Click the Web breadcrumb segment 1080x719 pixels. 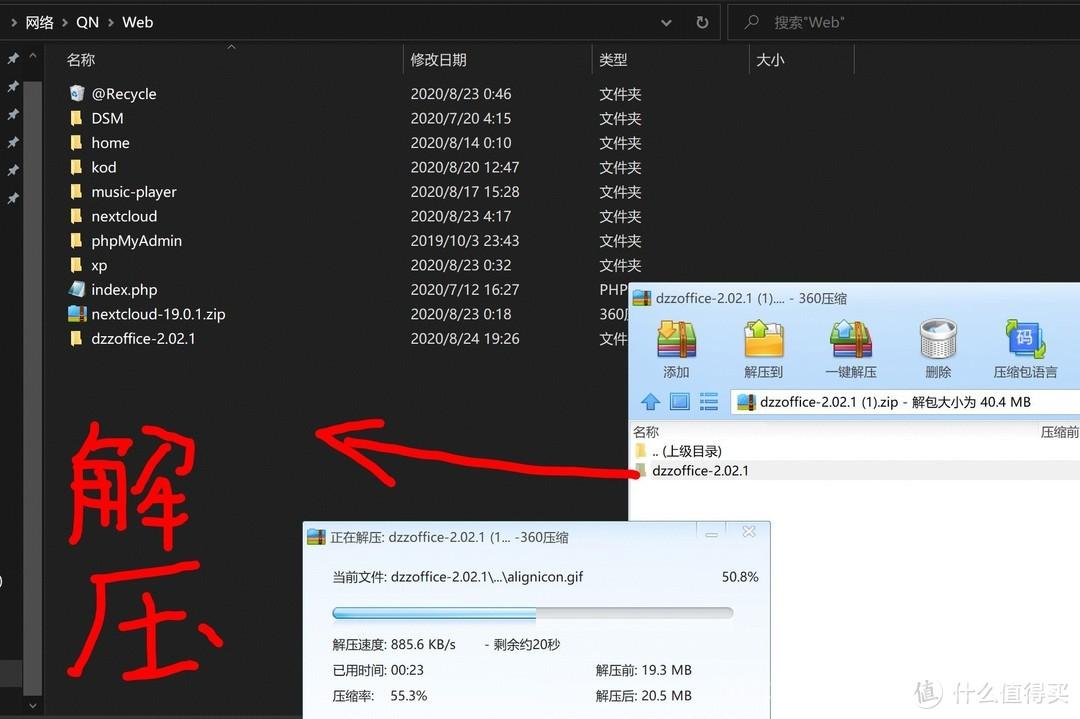coord(138,22)
